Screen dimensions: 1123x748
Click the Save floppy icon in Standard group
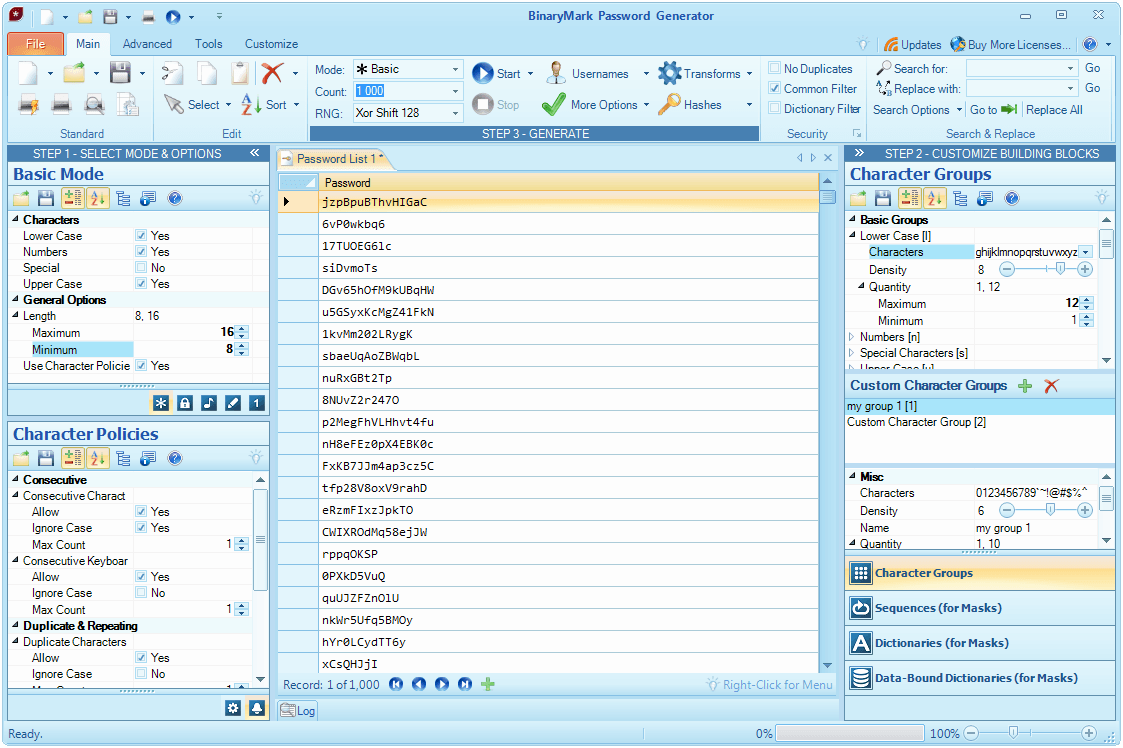point(120,72)
